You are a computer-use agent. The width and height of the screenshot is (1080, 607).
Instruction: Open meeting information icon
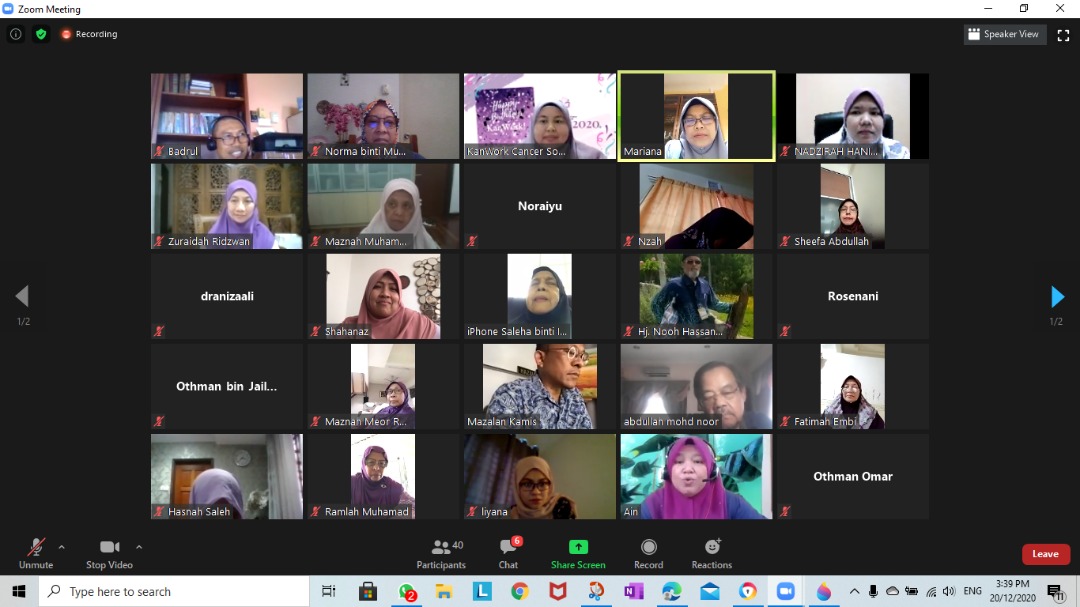coord(16,34)
